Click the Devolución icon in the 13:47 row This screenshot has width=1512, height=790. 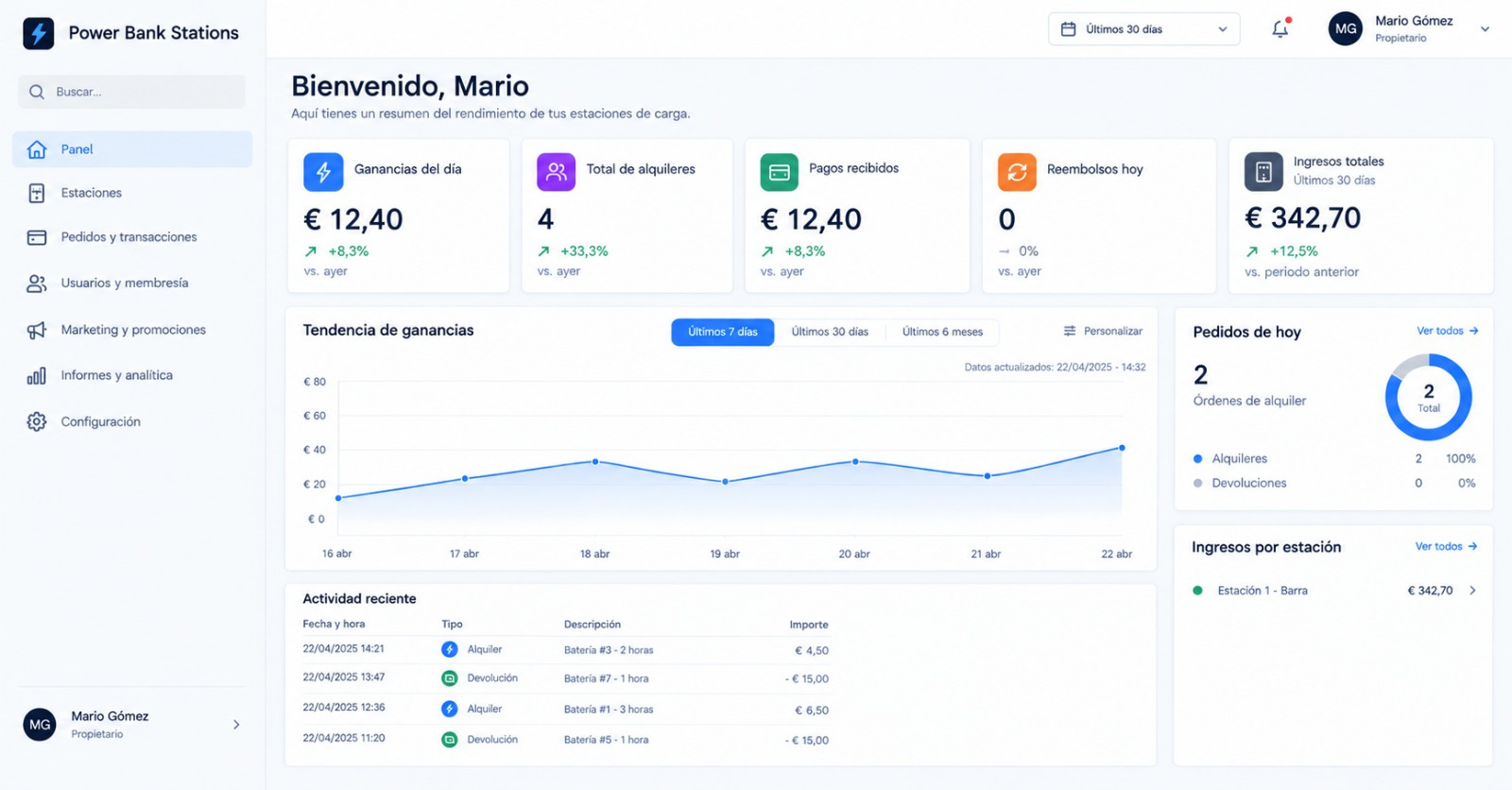(x=450, y=678)
